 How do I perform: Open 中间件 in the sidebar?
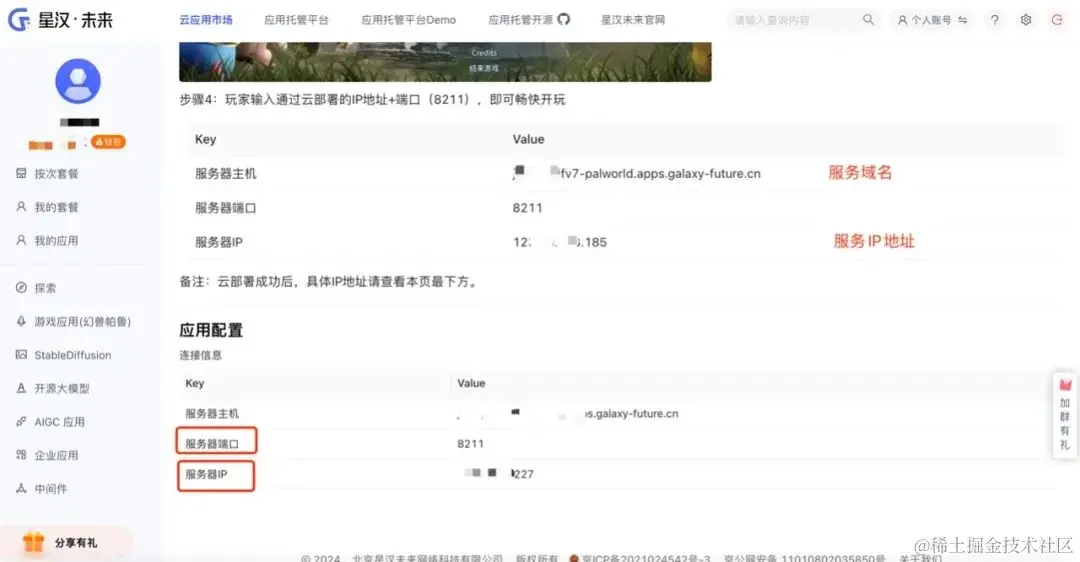coord(51,489)
